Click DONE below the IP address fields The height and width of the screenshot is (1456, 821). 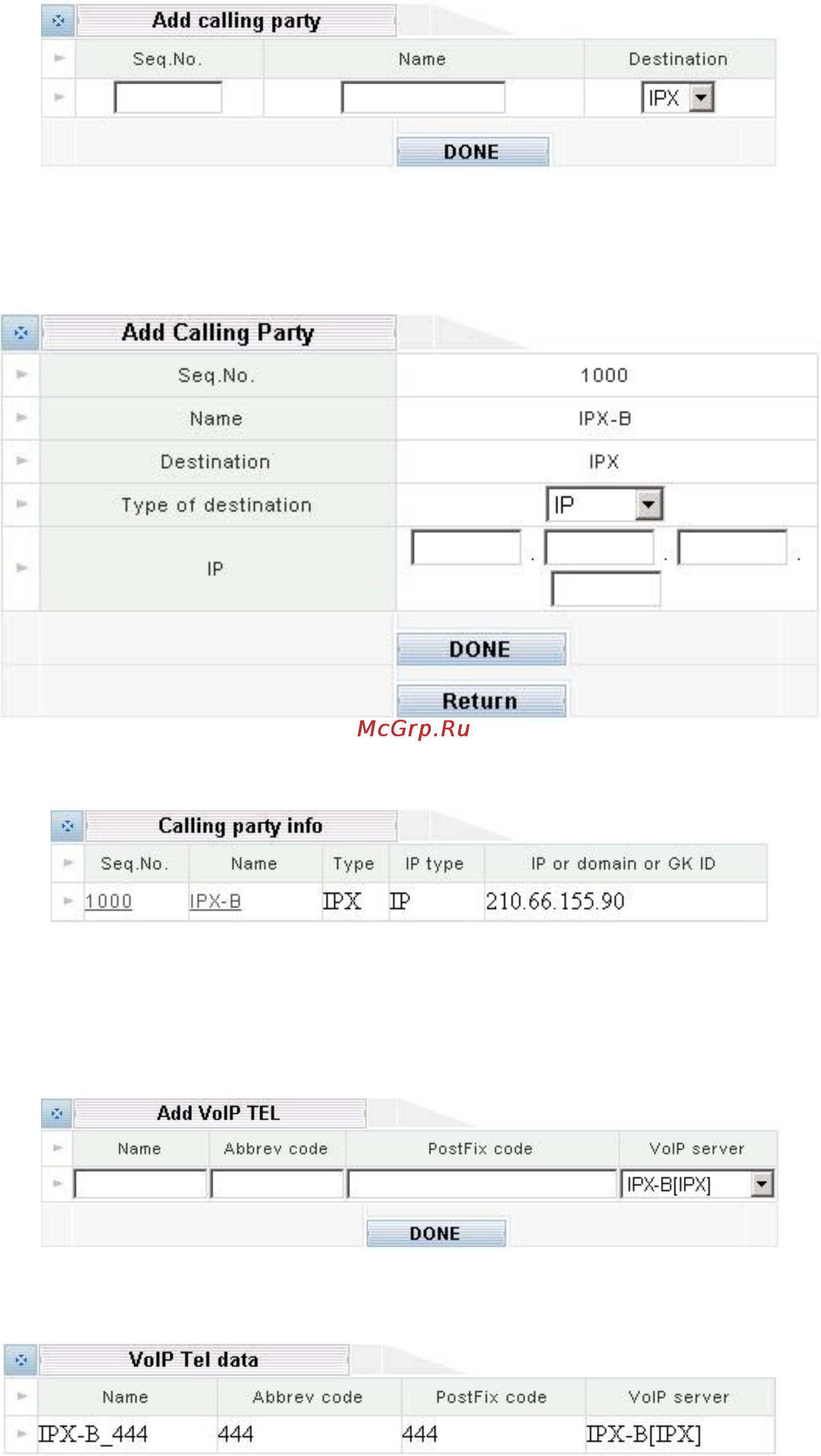(x=481, y=649)
